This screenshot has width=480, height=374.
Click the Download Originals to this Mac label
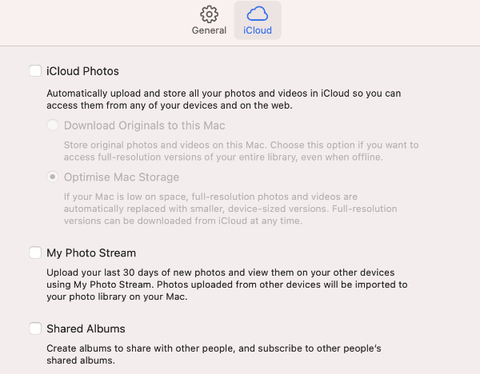click(x=144, y=126)
